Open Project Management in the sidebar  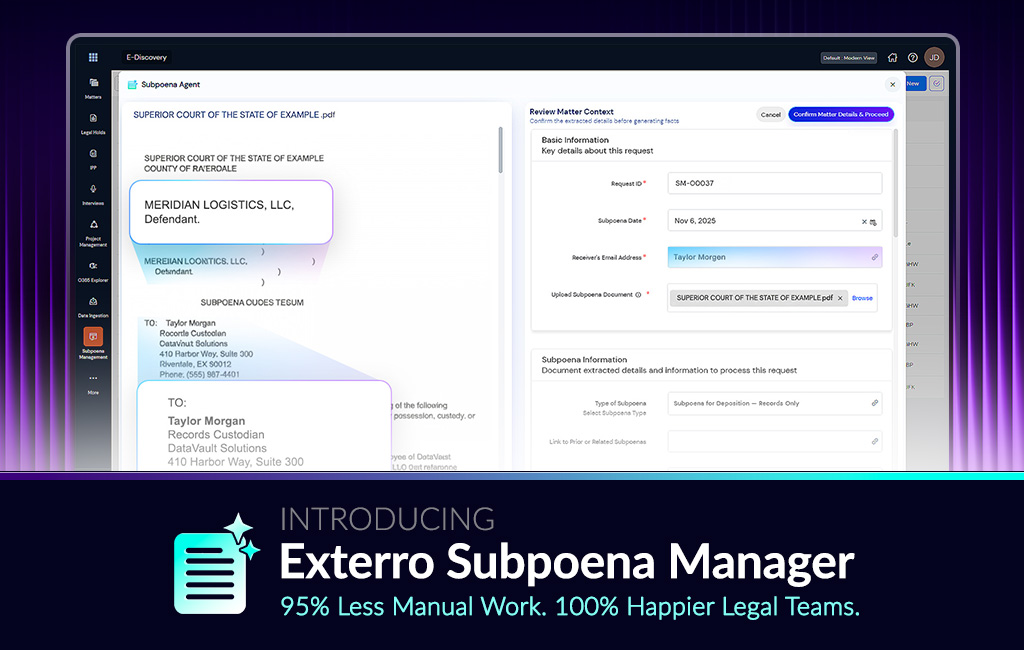coord(93,233)
